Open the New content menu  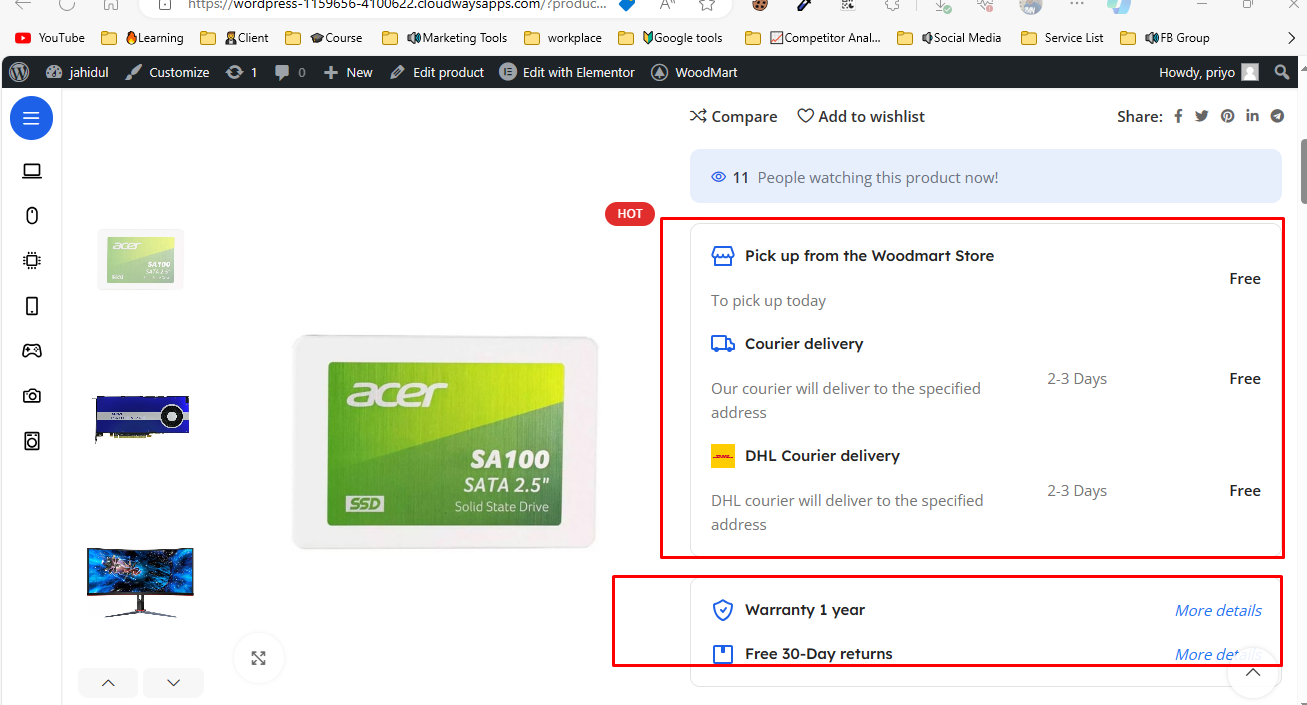[348, 72]
